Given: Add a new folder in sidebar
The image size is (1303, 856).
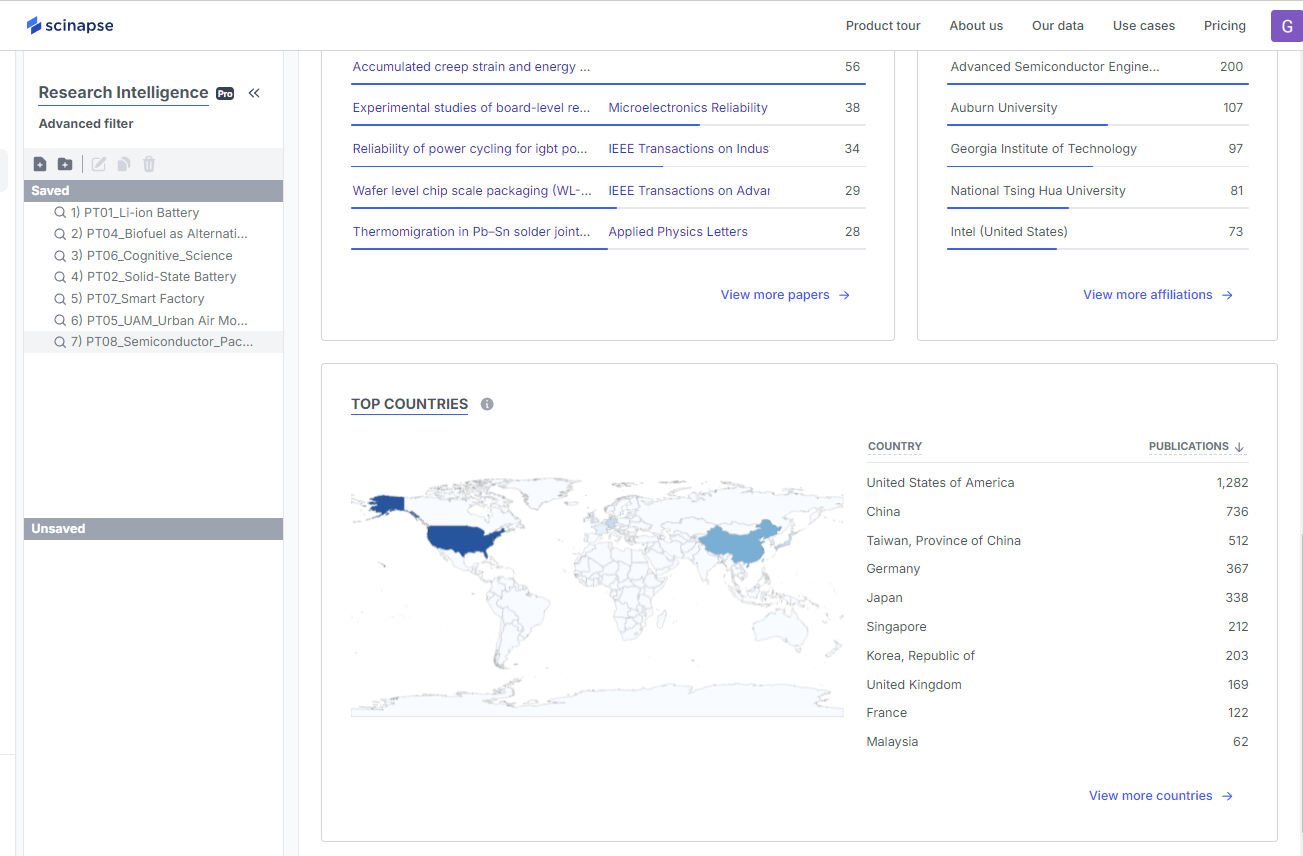Looking at the screenshot, I should (65, 164).
